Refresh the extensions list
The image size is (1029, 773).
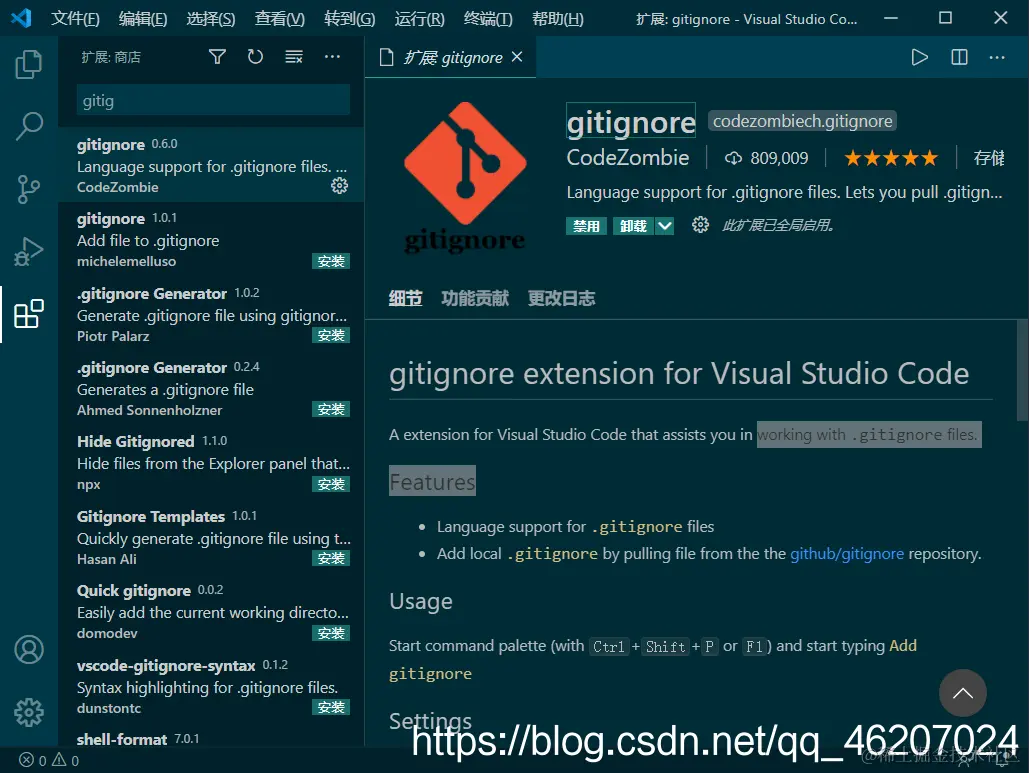(x=255, y=57)
